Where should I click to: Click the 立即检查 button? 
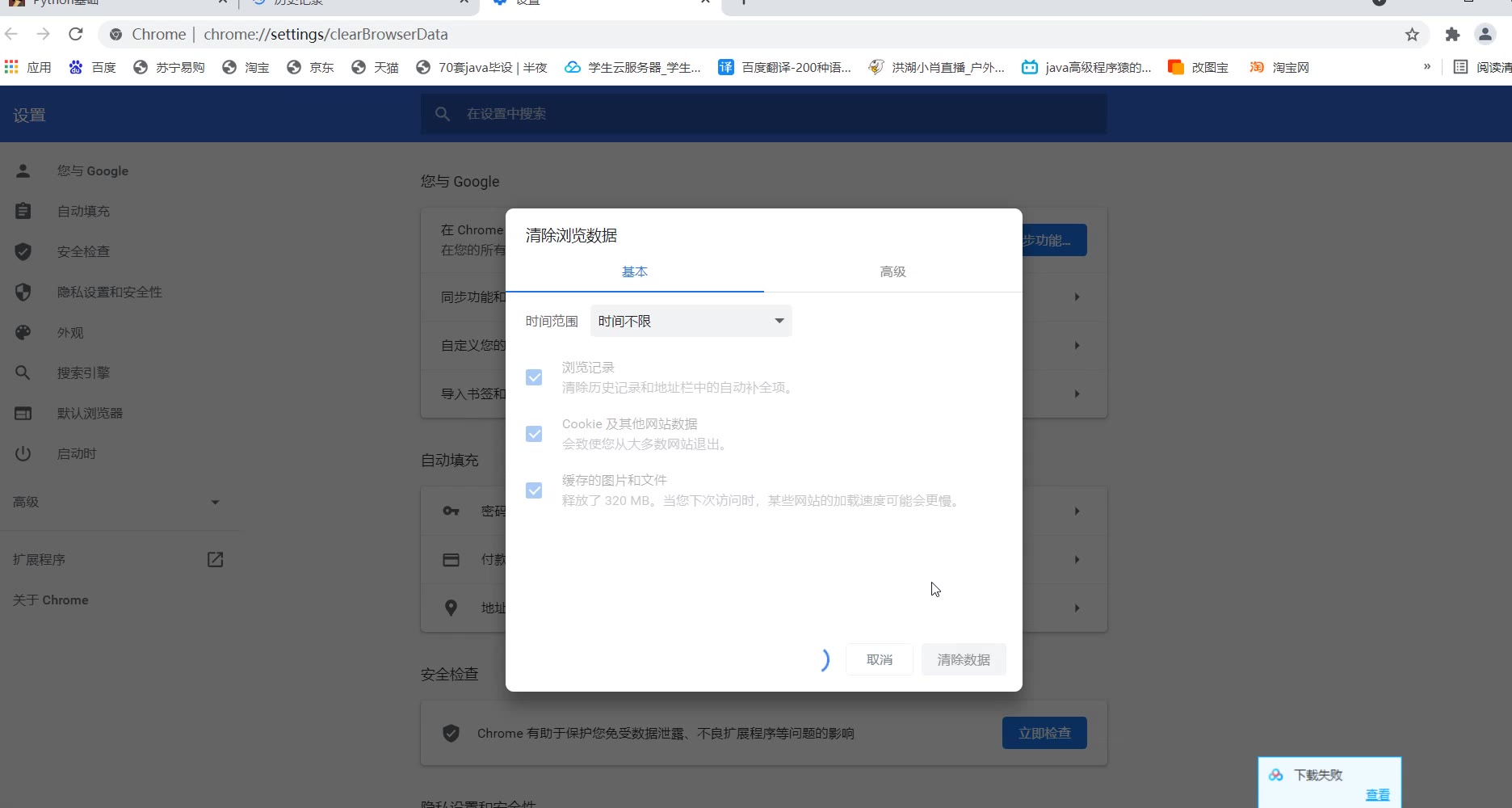(x=1044, y=733)
